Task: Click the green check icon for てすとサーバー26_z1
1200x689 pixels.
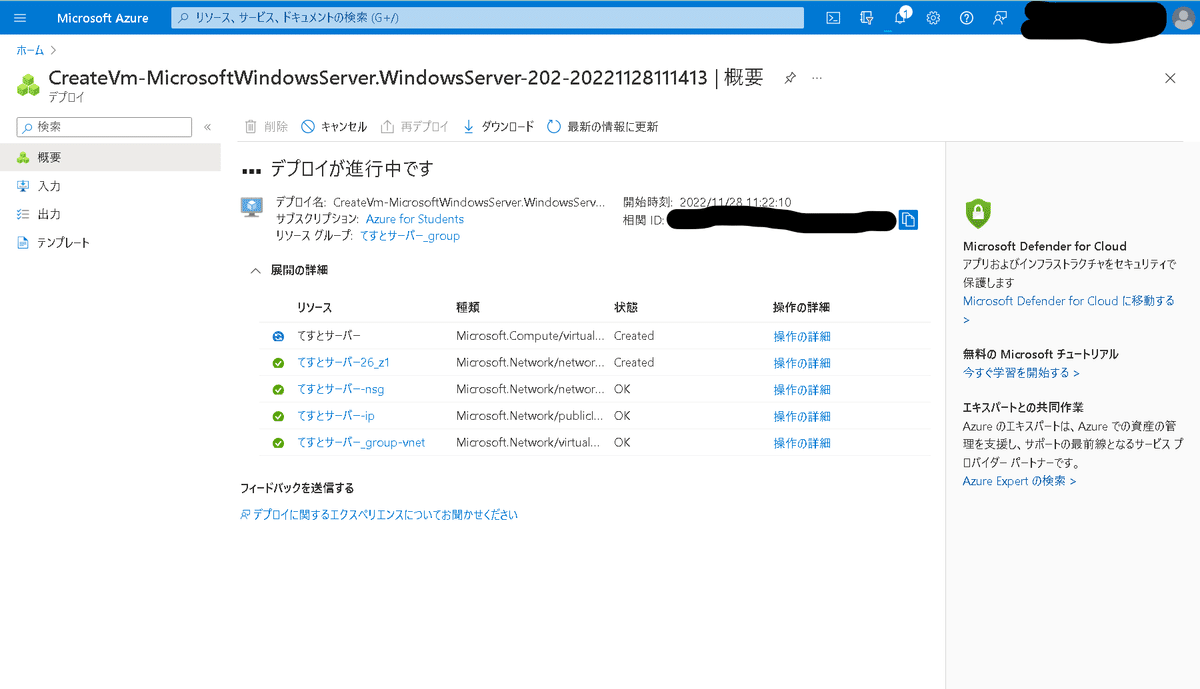Action: (x=278, y=363)
